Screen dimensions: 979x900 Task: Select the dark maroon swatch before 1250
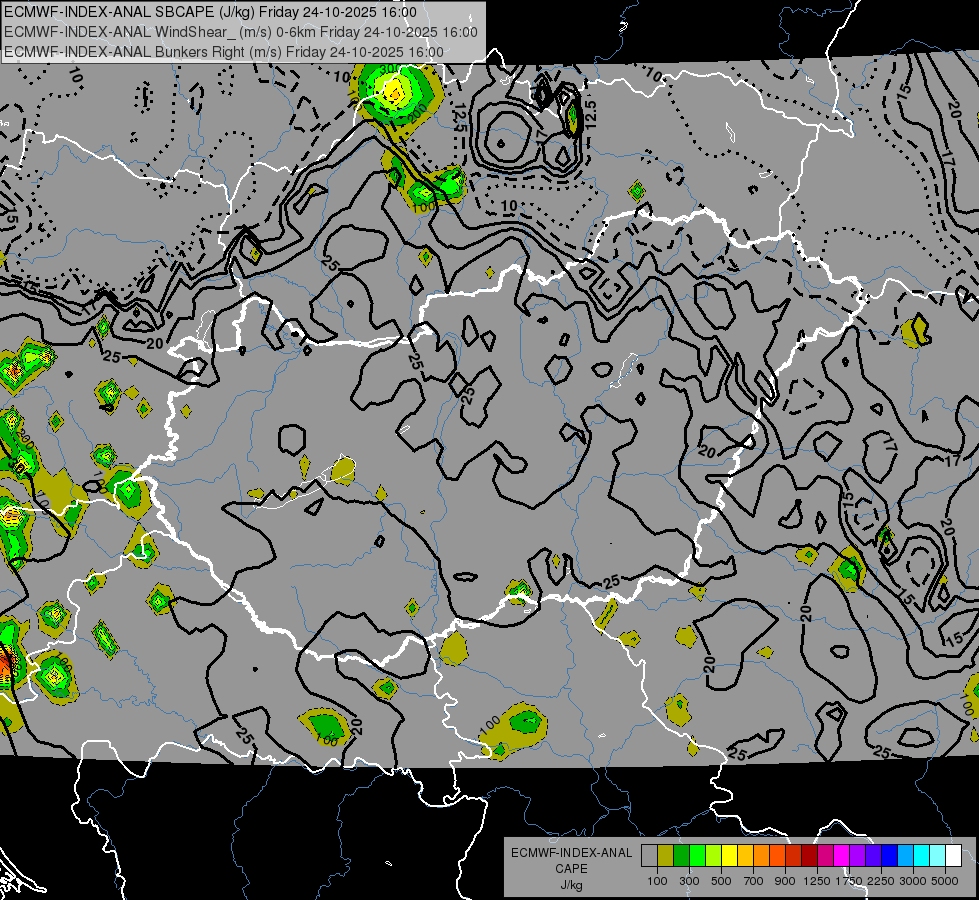(x=810, y=856)
